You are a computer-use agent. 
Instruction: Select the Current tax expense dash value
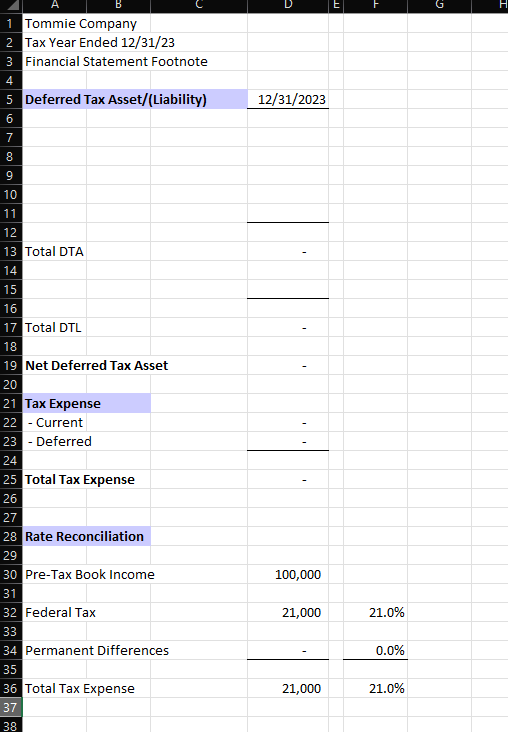coord(288,422)
